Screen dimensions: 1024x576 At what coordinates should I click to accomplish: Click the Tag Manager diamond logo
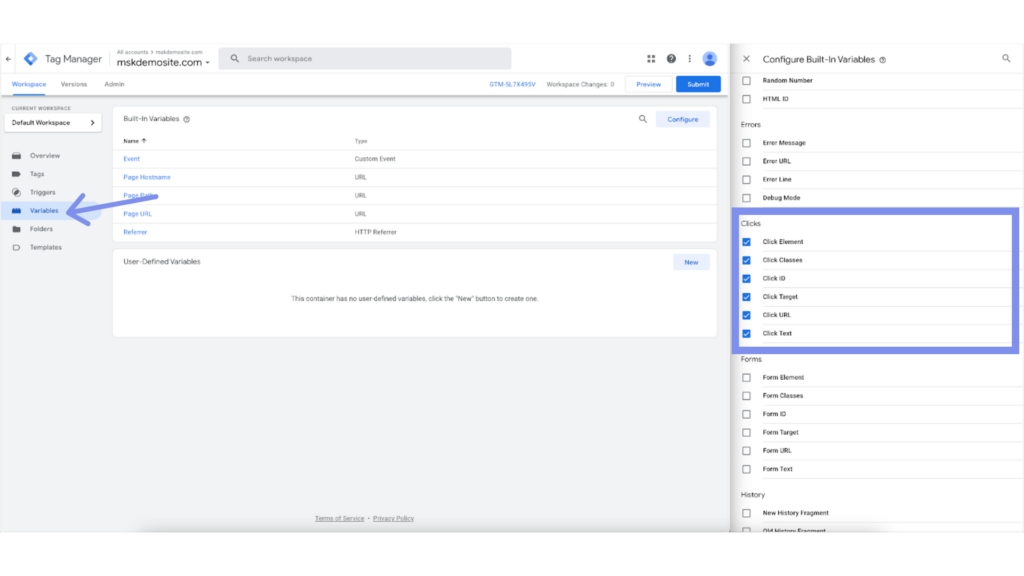click(x=31, y=59)
